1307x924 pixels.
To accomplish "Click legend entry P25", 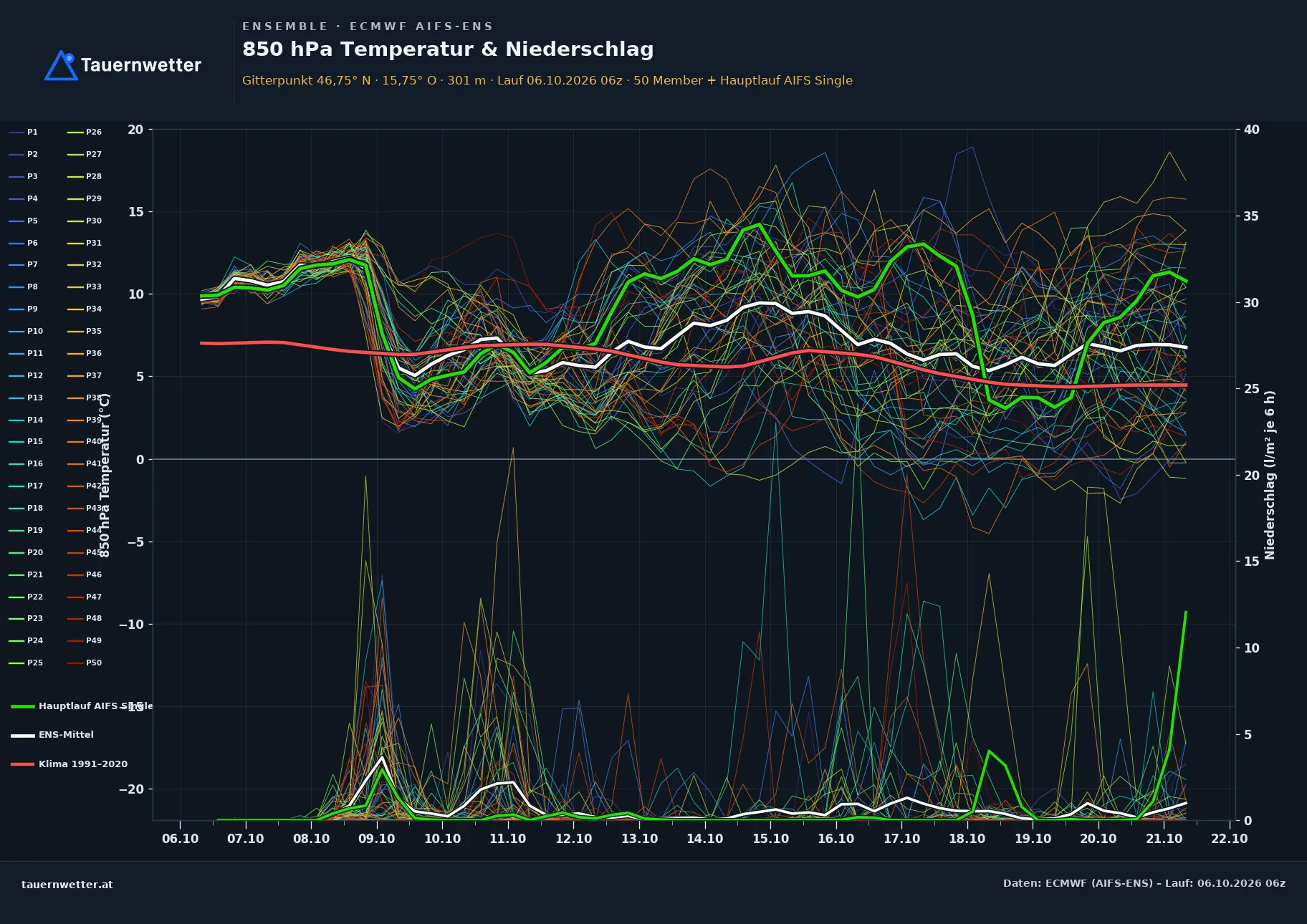I will [26, 663].
